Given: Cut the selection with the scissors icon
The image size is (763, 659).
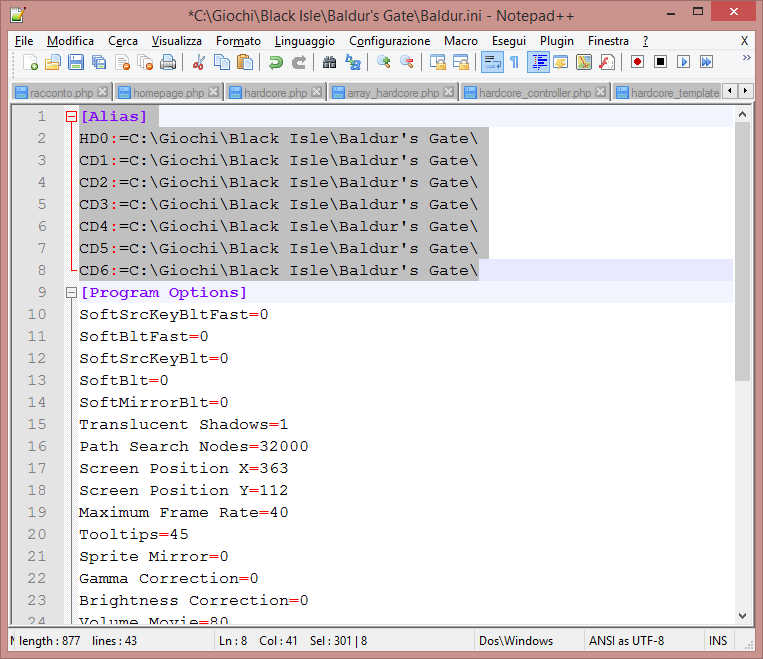Looking at the screenshot, I should [199, 62].
